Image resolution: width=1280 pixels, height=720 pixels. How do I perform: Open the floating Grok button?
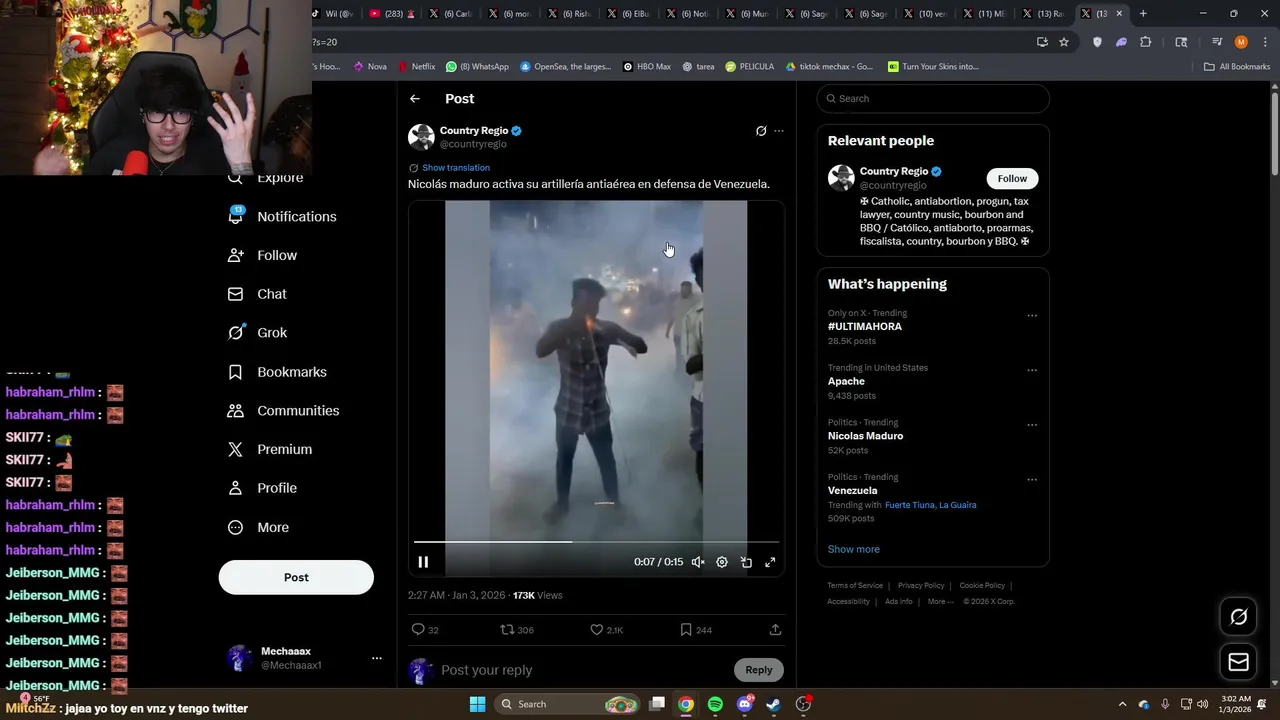1239,617
